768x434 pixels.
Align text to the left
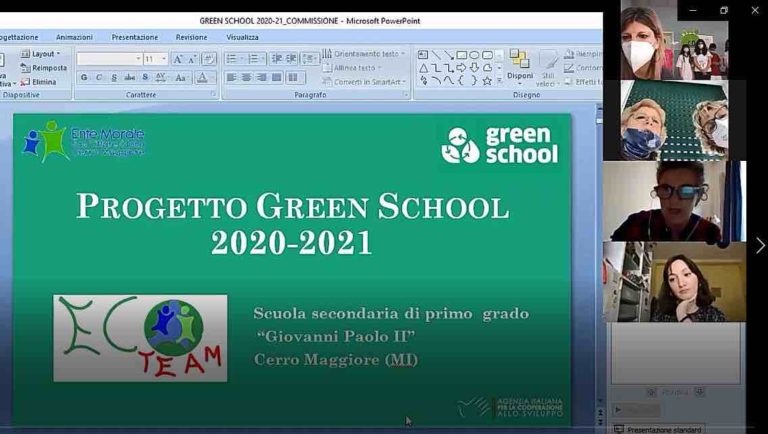(231, 77)
